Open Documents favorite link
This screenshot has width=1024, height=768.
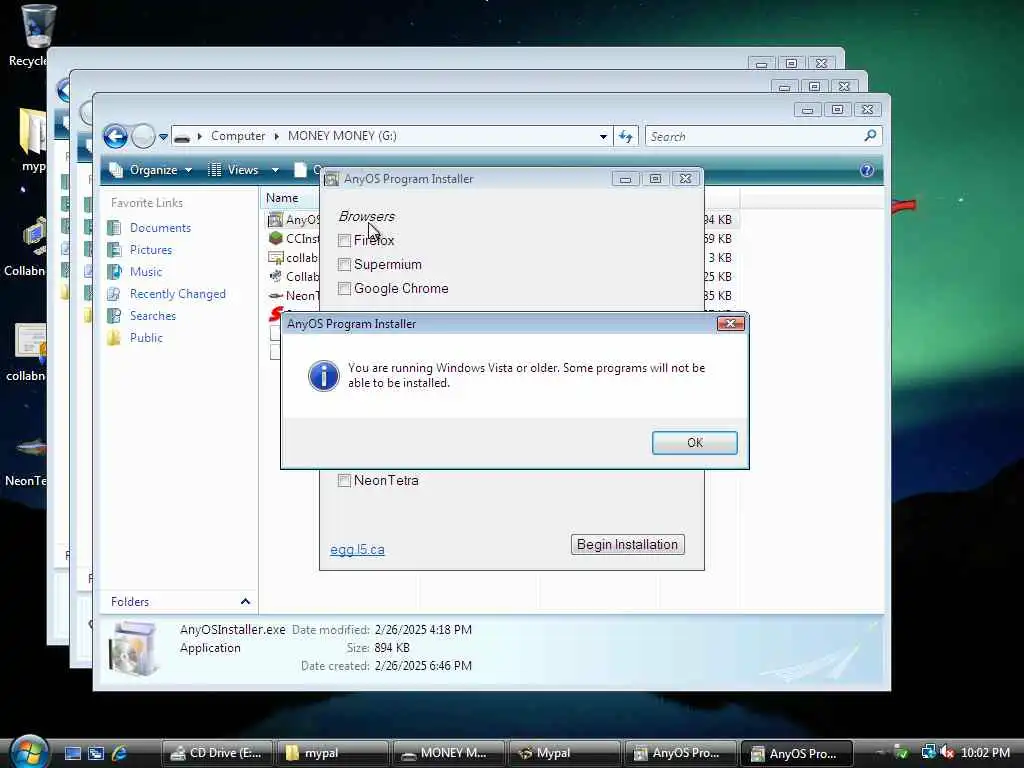point(160,227)
